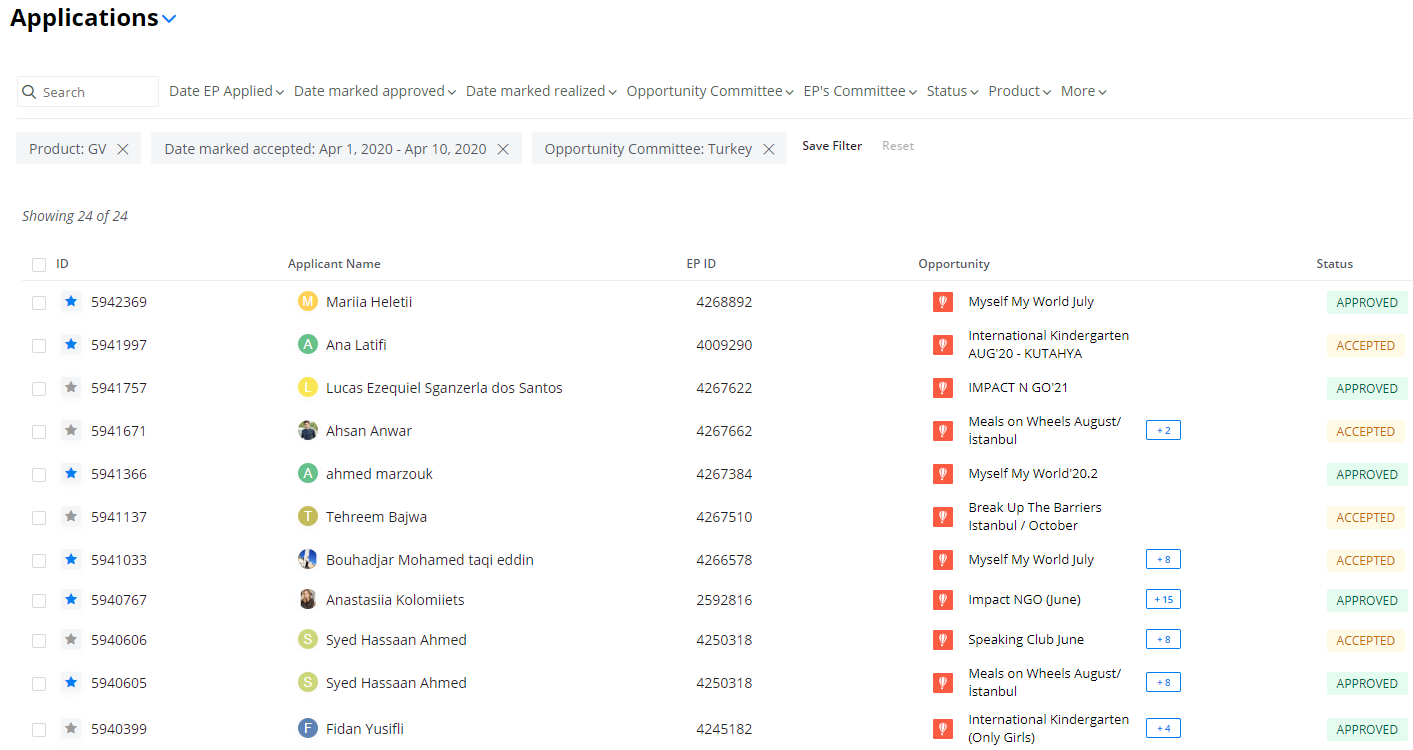
Task: Unstar application 5941033
Action: click(x=71, y=559)
